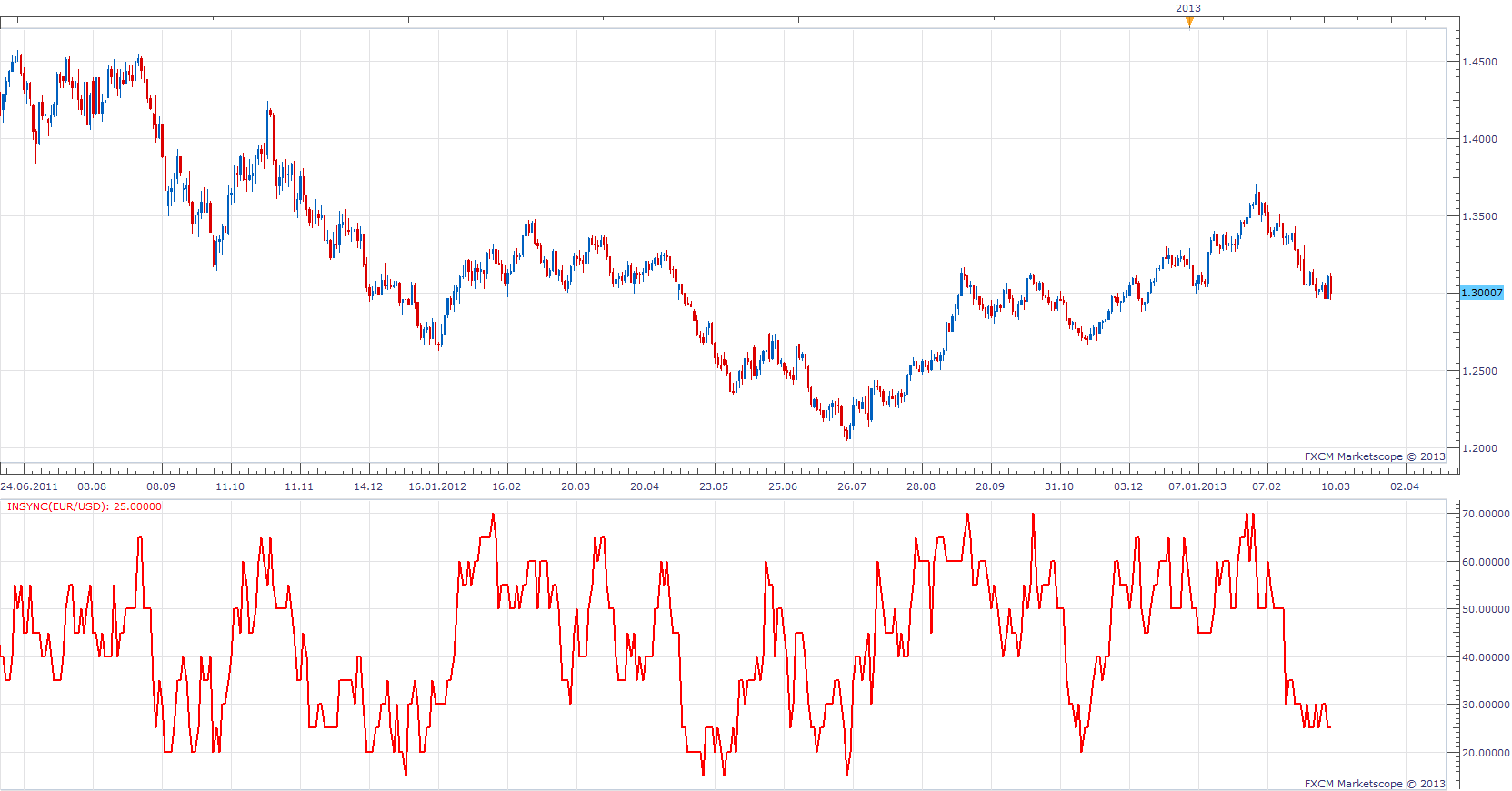Screen dimensions: 1512x791
Task: Click the 1.4000 price level label
Action: coord(1479,139)
